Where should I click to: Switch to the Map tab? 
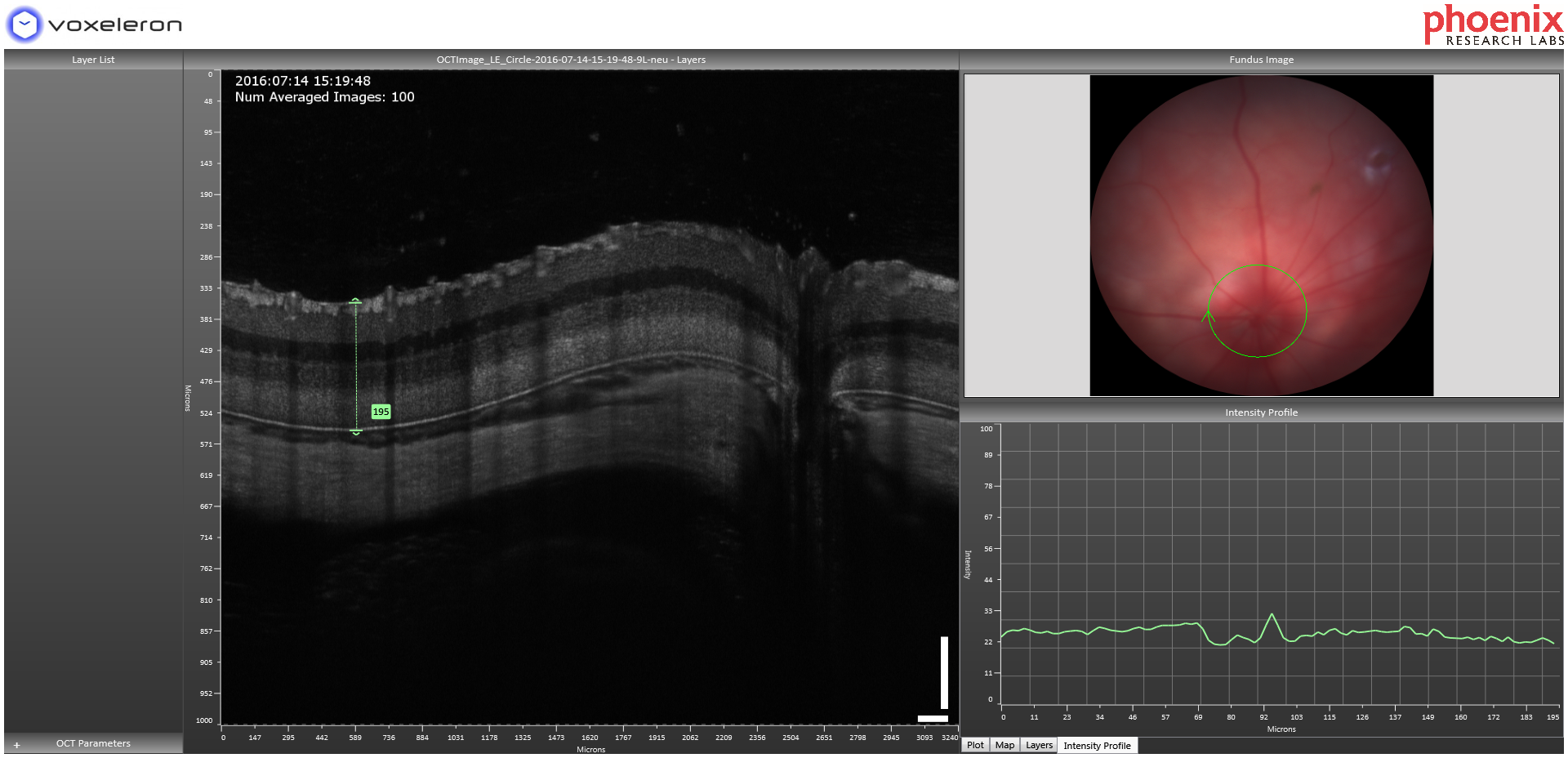[x=1005, y=745]
